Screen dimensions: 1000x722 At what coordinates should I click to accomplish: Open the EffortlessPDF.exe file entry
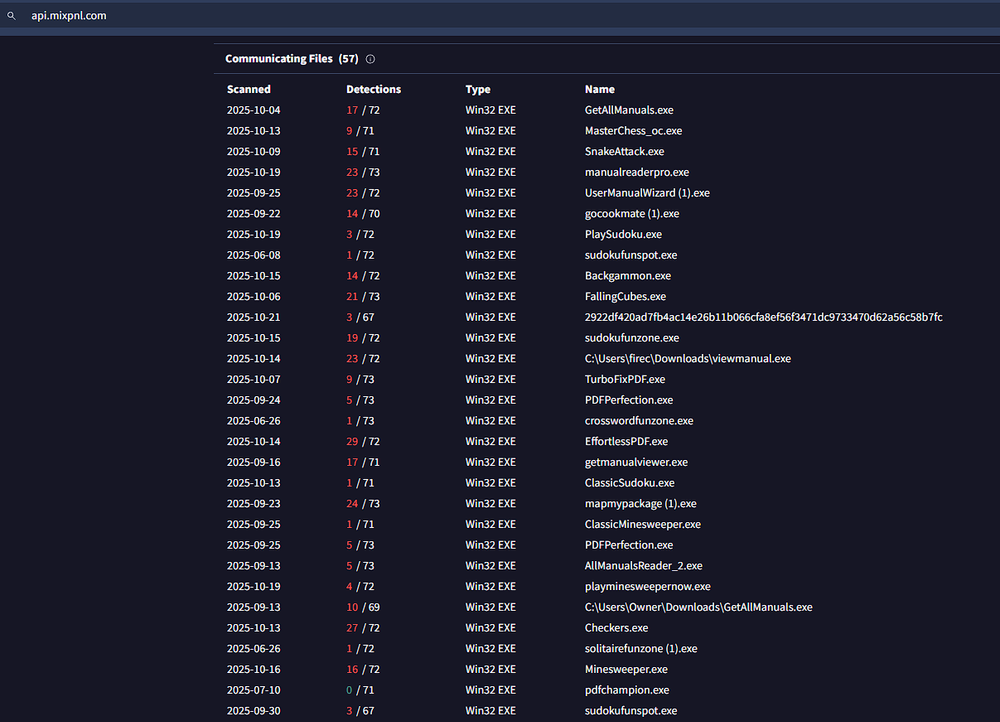626,441
